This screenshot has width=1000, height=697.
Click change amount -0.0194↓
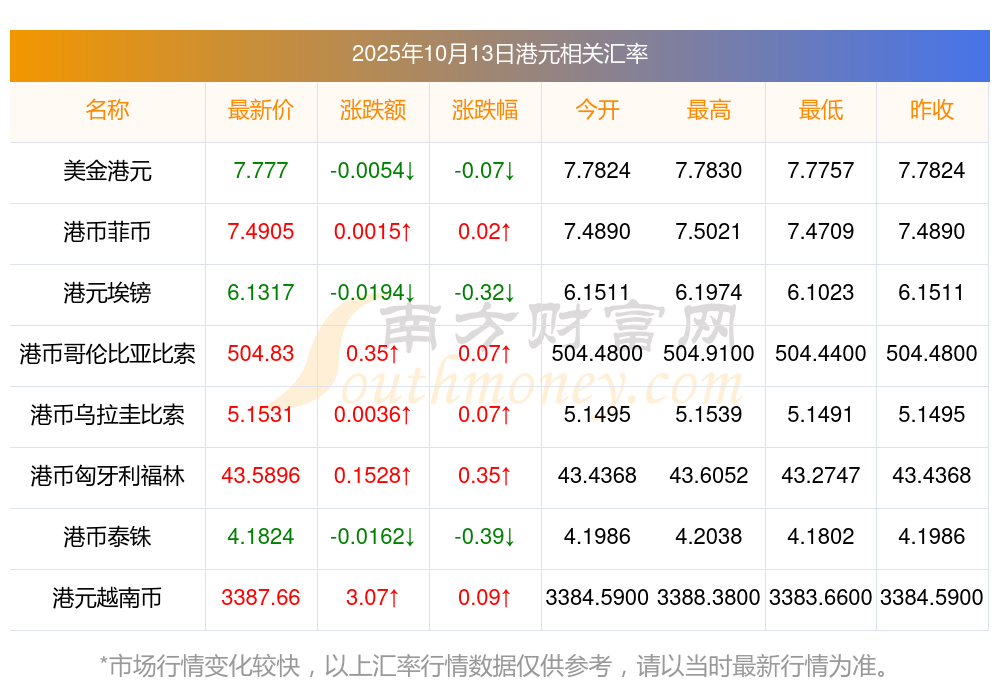point(372,293)
